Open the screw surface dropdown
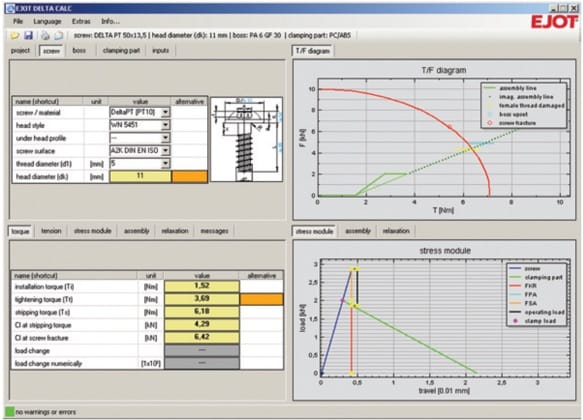This screenshot has height=420, width=583. [166, 151]
